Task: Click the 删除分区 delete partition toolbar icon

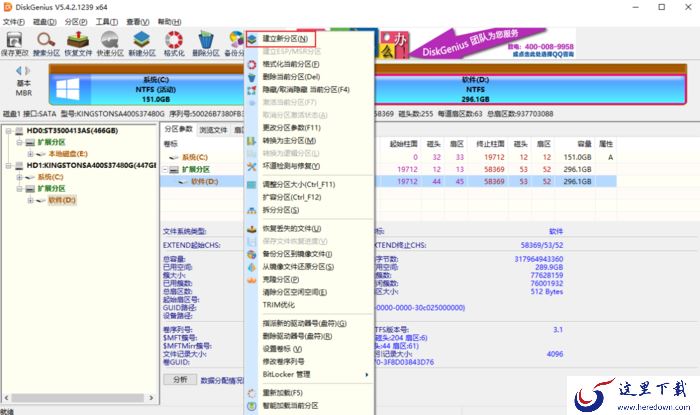Action: (206, 44)
